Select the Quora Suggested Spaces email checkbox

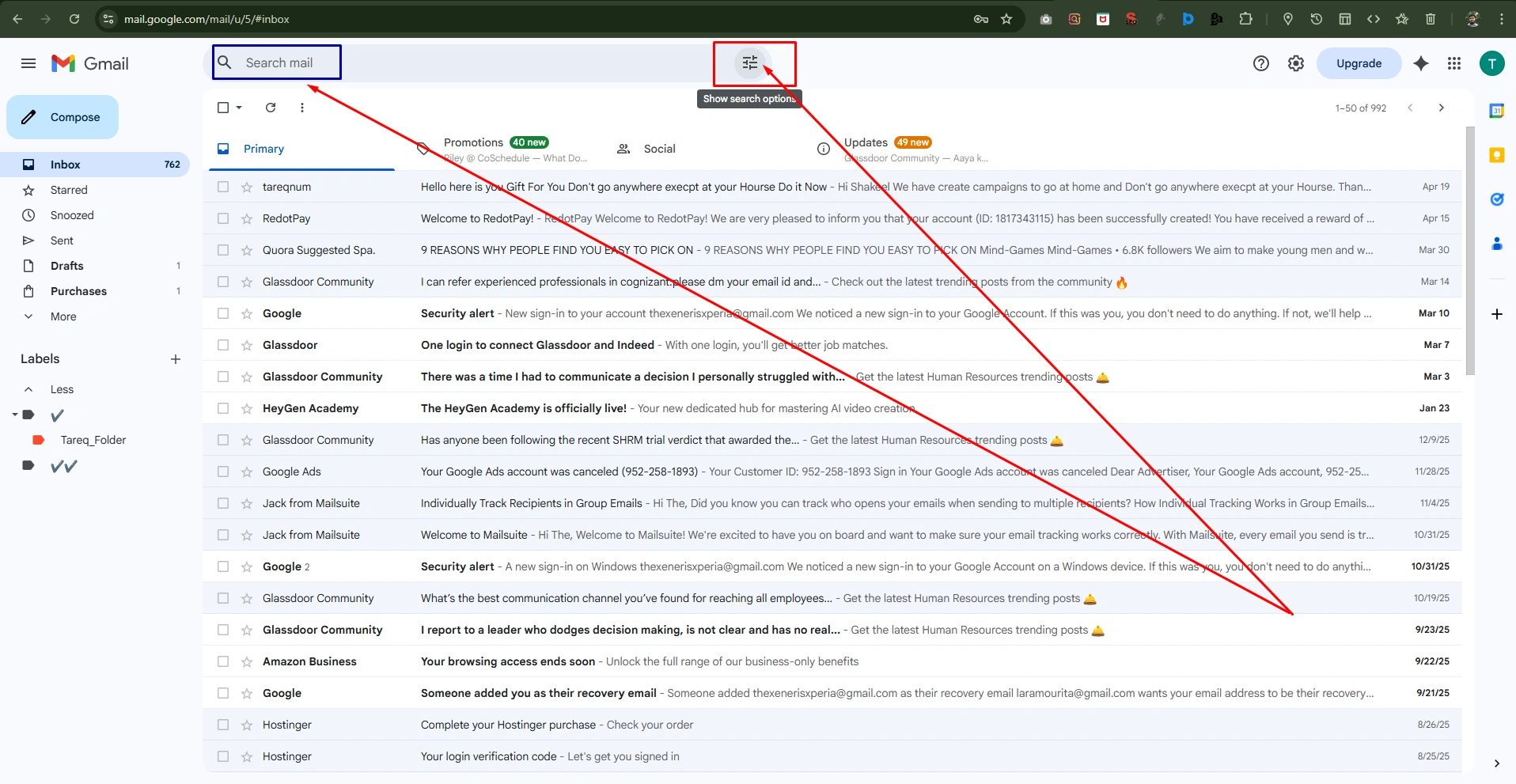pyautogui.click(x=223, y=250)
